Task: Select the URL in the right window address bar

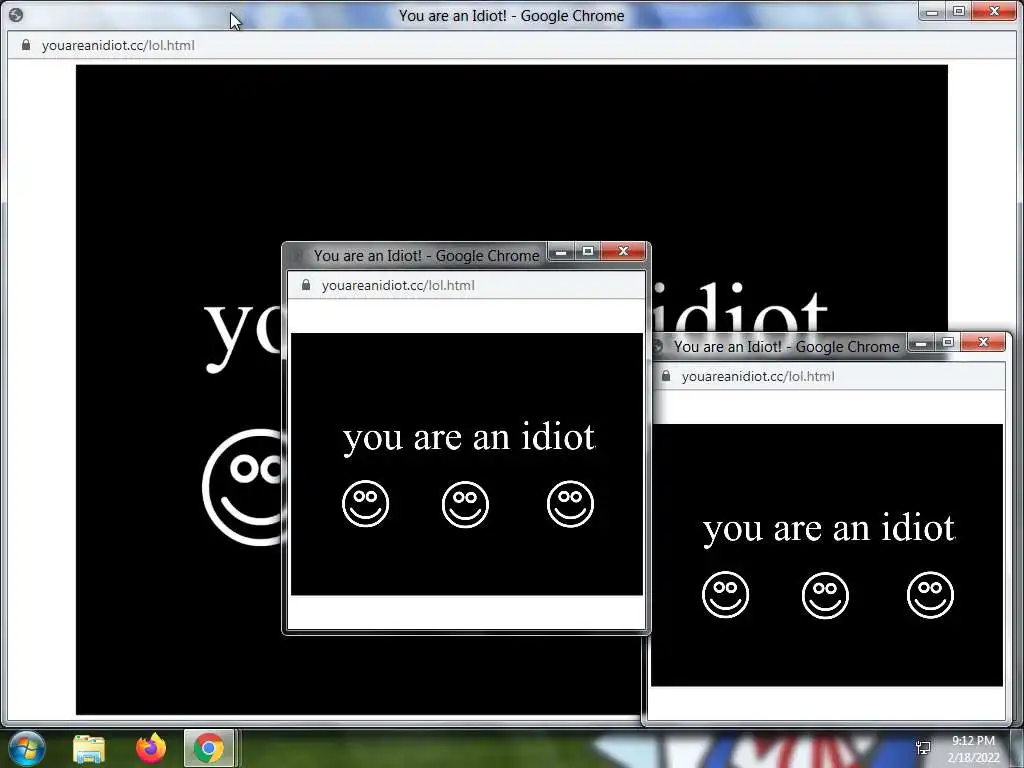Action: click(x=758, y=376)
